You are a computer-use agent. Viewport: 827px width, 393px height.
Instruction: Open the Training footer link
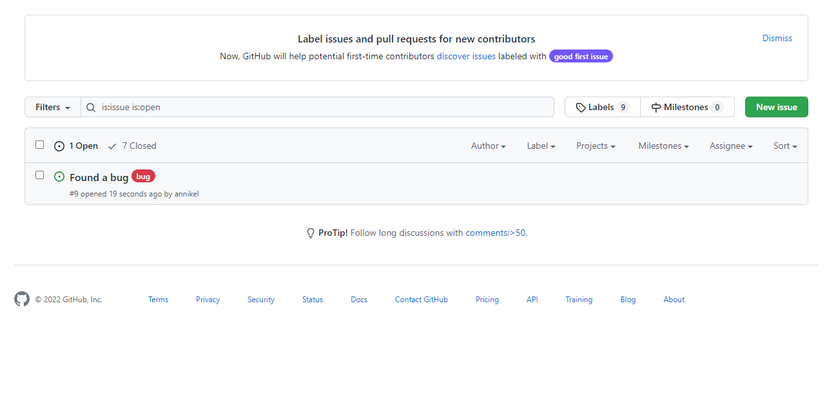[579, 300]
